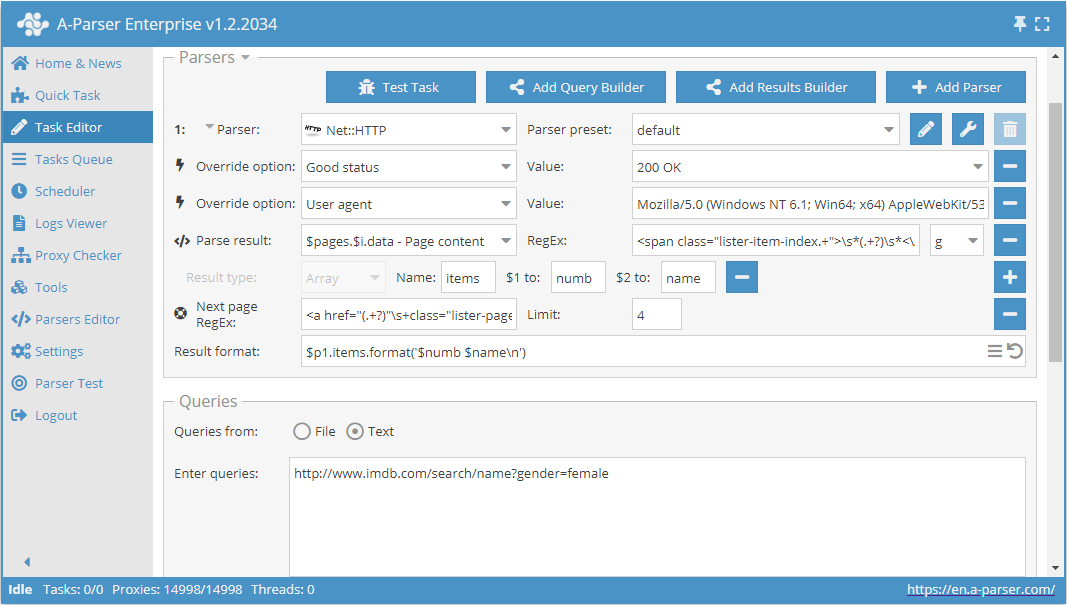Select the Text queries radio button
The width and height of the screenshot is (1067, 605).
point(356,431)
